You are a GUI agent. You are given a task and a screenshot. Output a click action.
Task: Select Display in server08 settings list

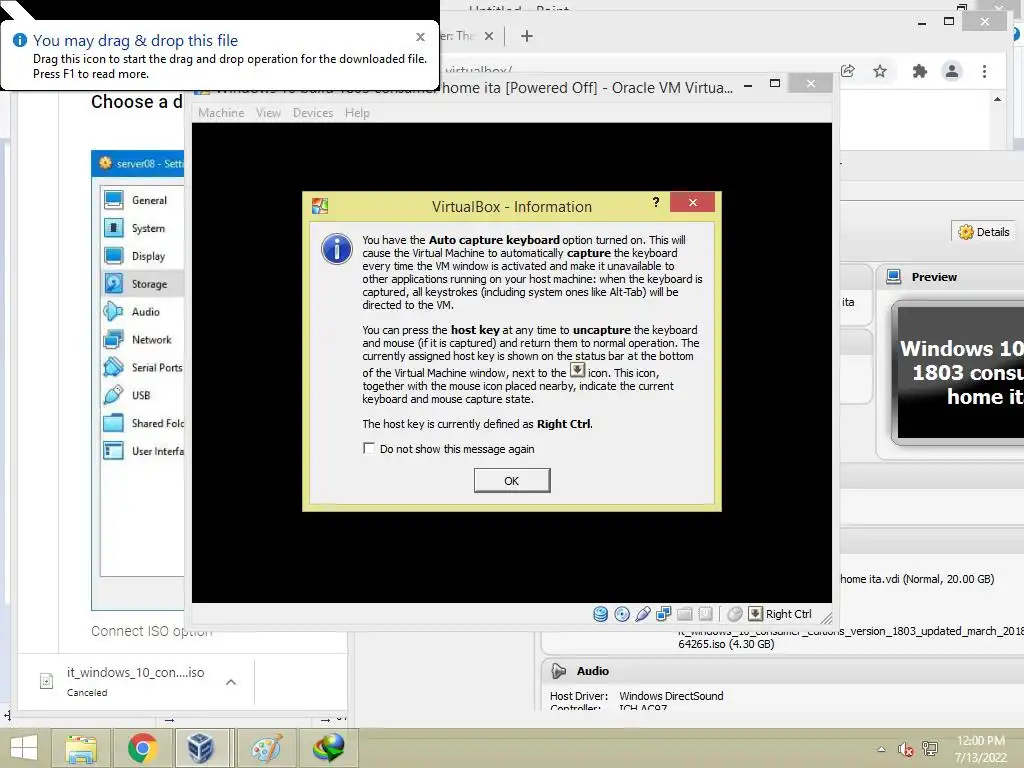tap(142, 256)
